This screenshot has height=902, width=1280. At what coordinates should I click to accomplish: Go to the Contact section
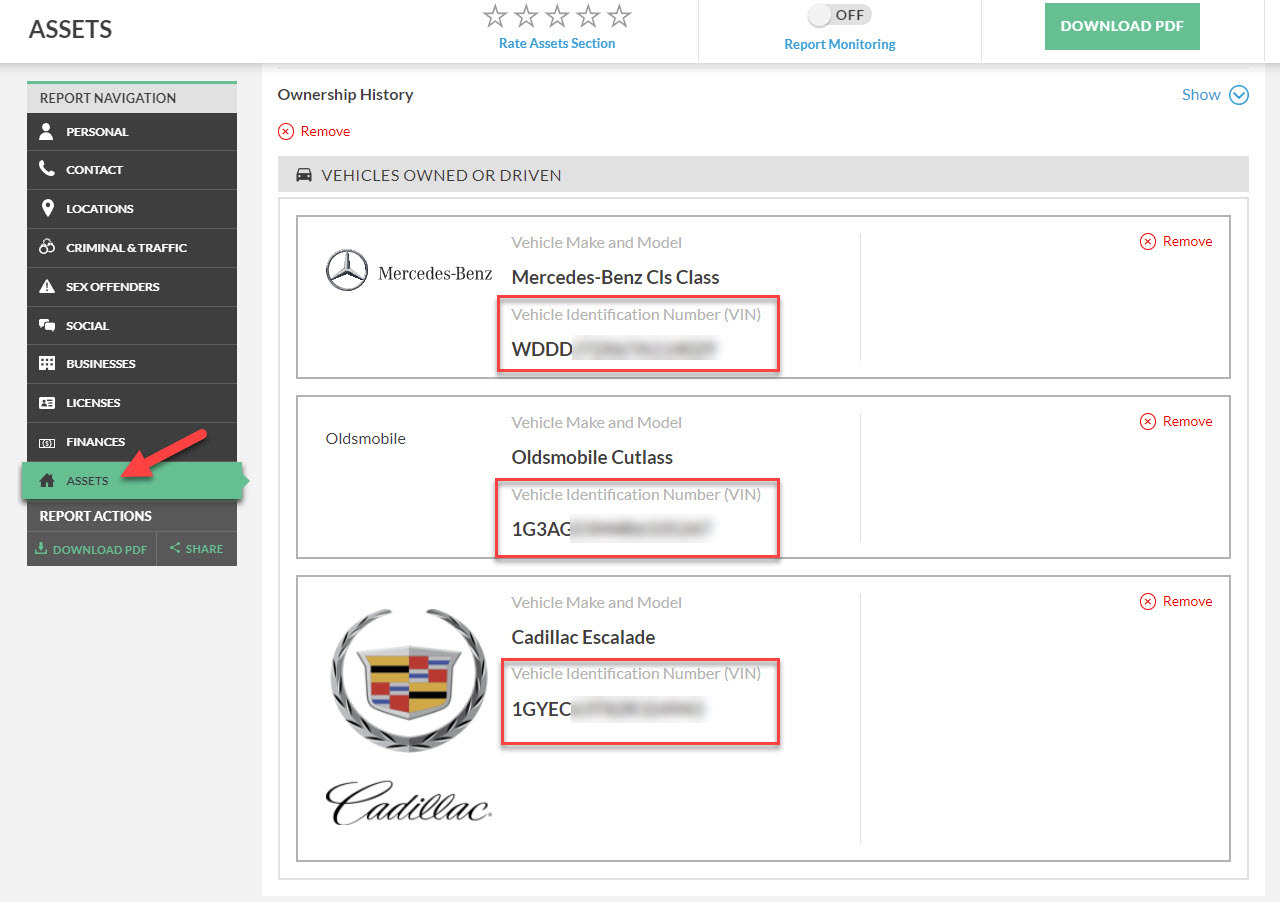[132, 170]
